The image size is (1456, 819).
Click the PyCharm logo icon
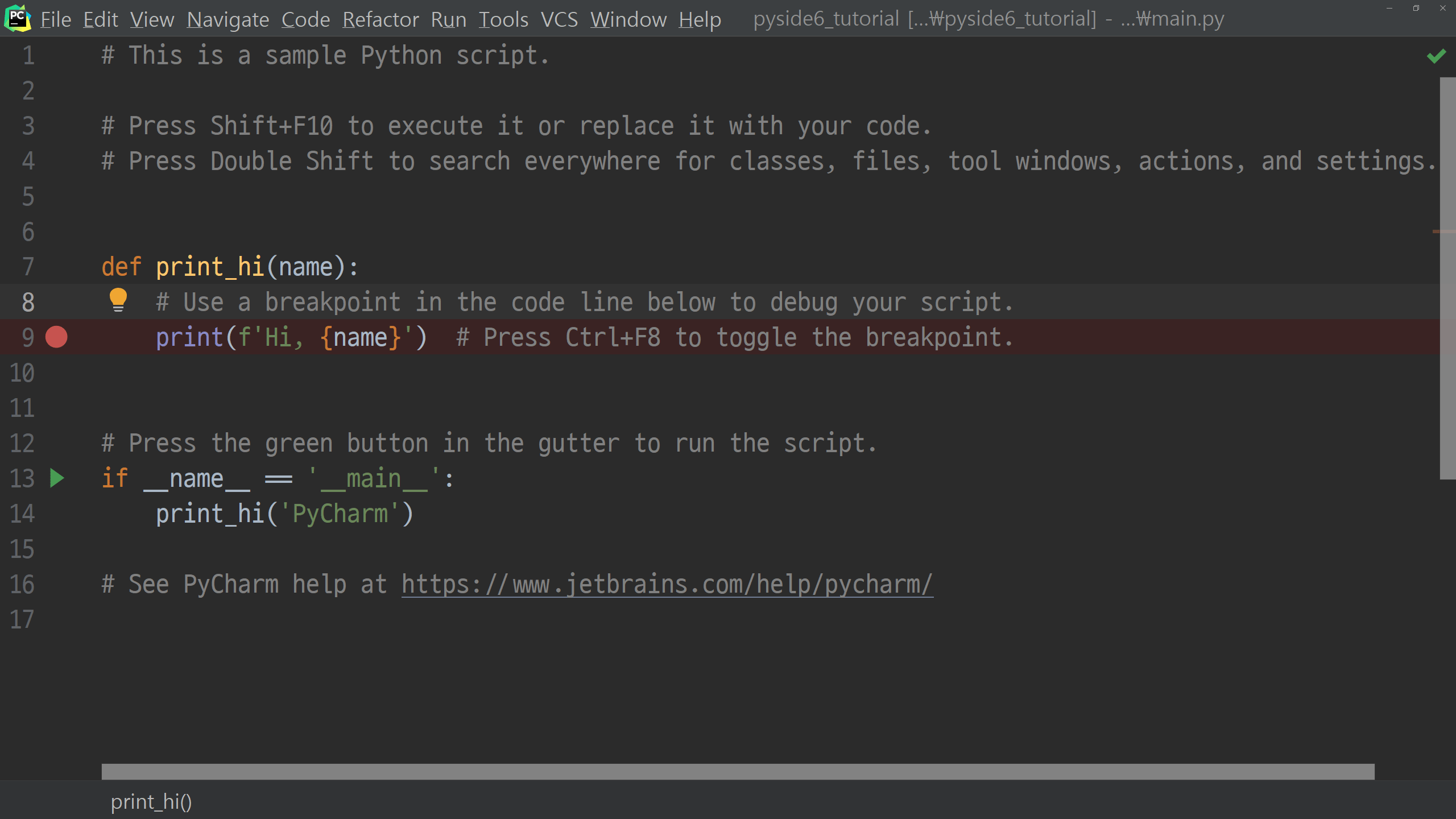(17, 18)
